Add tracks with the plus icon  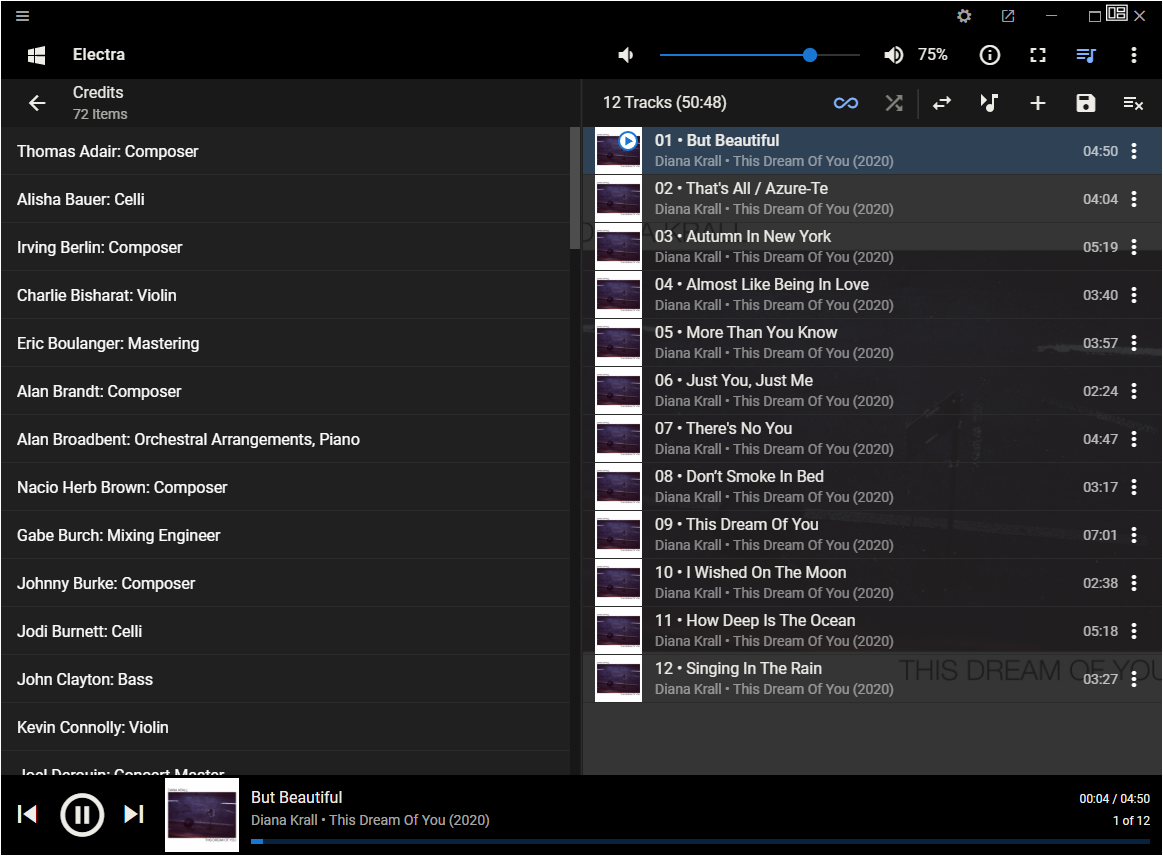(1037, 103)
